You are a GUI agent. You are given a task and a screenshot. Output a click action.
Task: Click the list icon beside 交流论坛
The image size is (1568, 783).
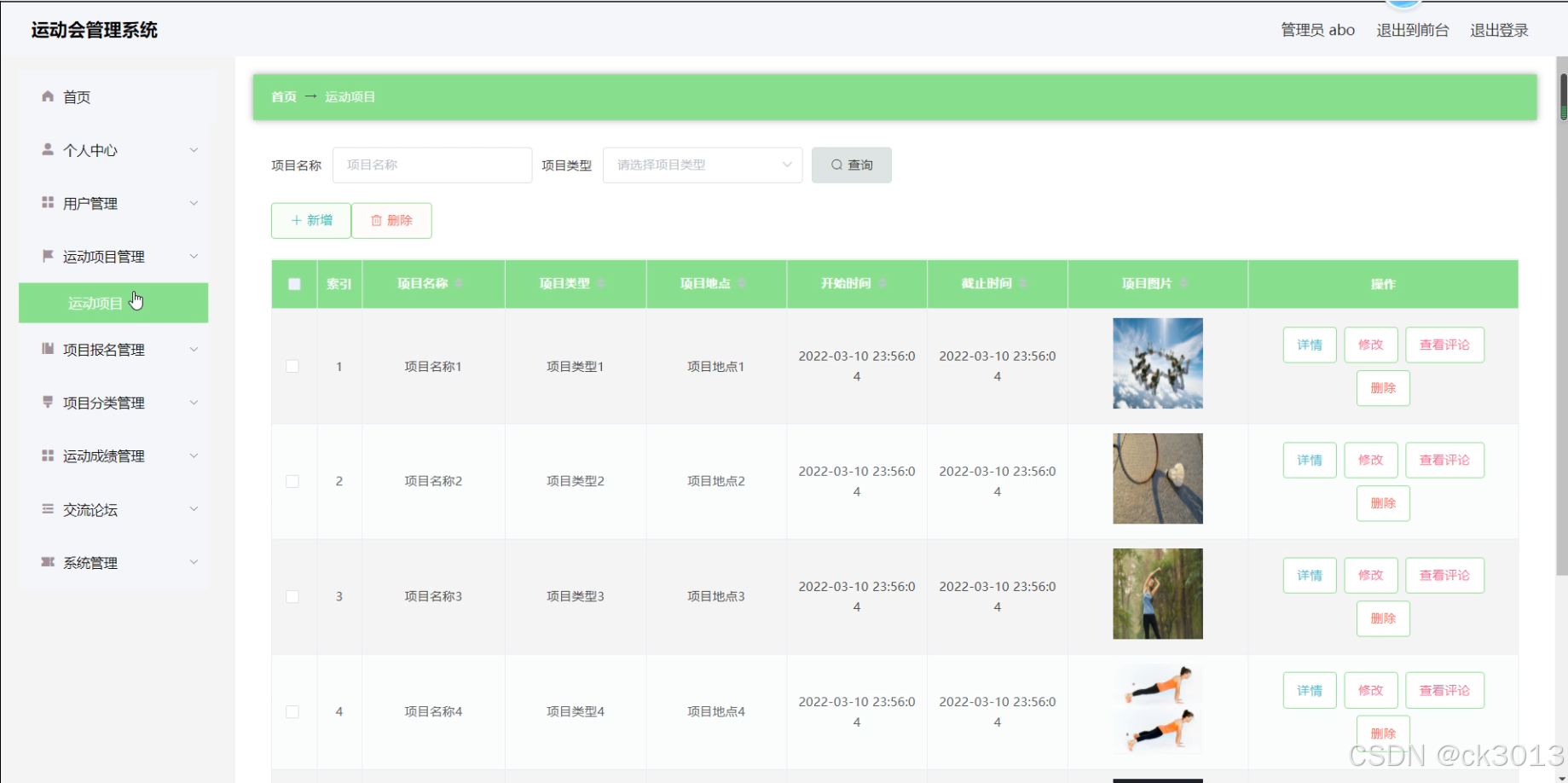click(x=48, y=509)
